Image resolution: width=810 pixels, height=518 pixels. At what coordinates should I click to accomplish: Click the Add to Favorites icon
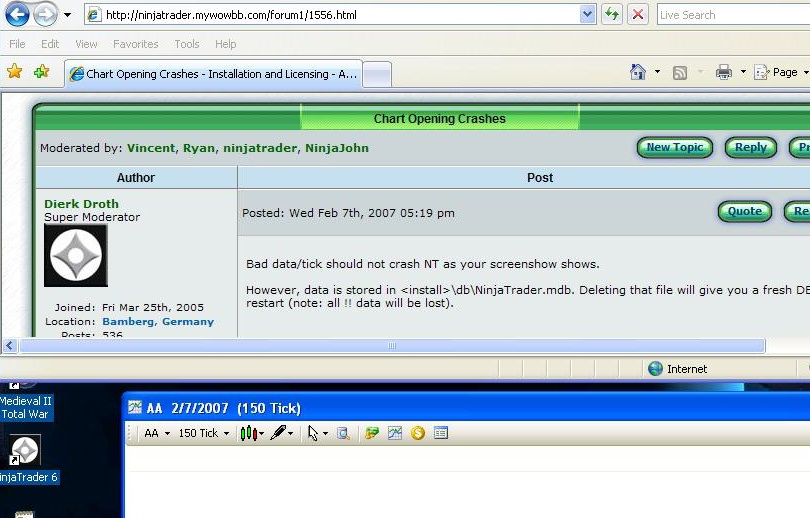[41, 71]
